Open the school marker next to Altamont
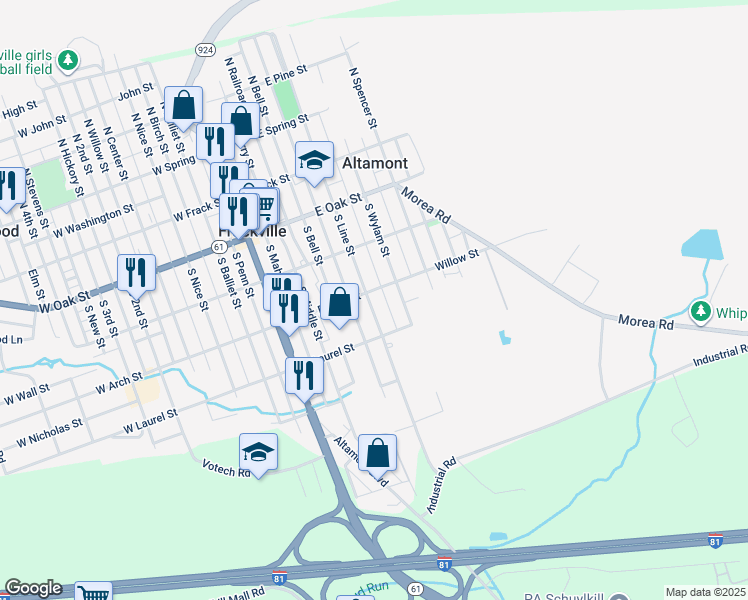Screen dimensions: 748x600 pos(314,163)
